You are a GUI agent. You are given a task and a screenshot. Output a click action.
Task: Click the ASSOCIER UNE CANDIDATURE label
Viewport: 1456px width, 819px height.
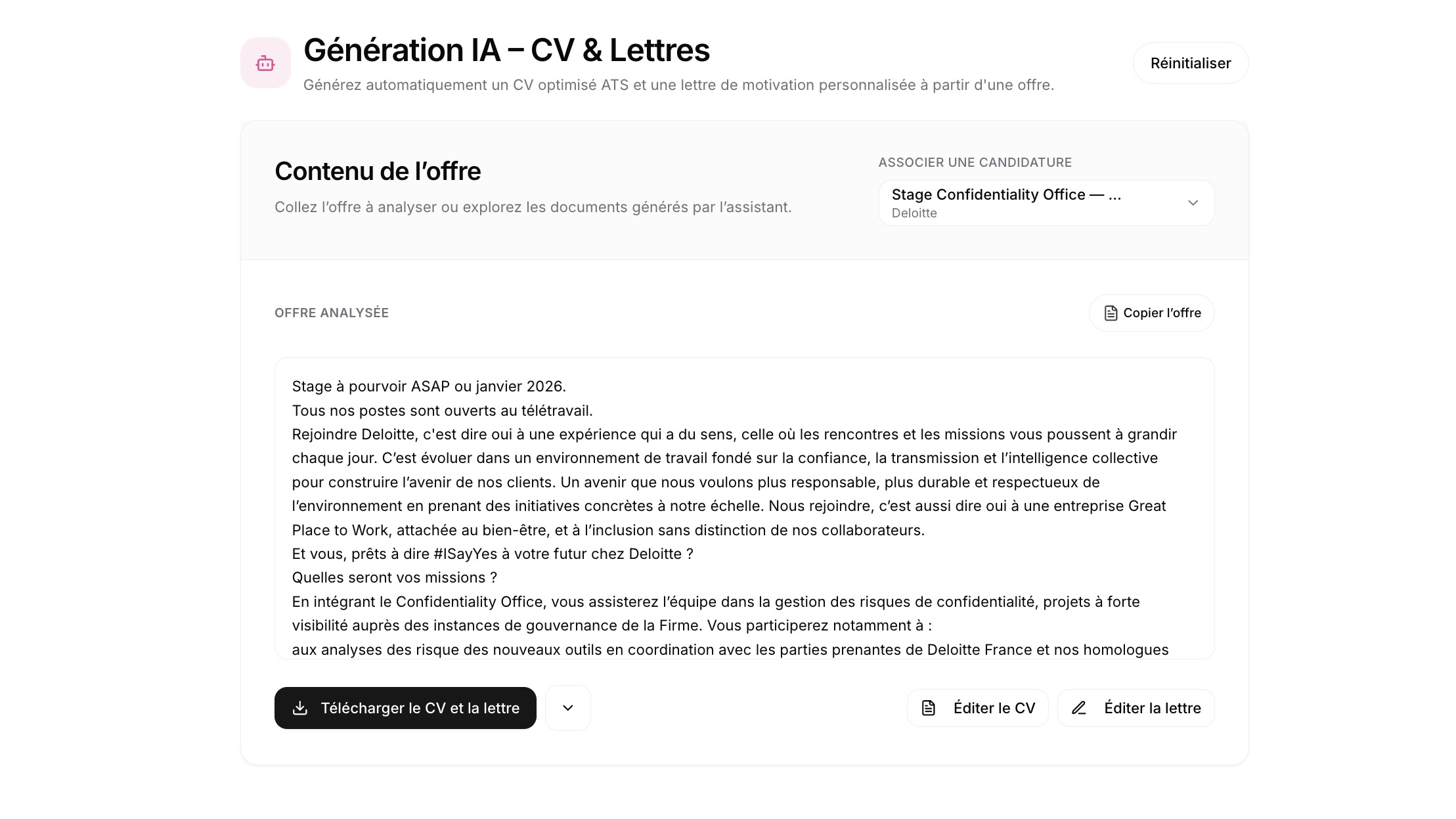click(975, 162)
